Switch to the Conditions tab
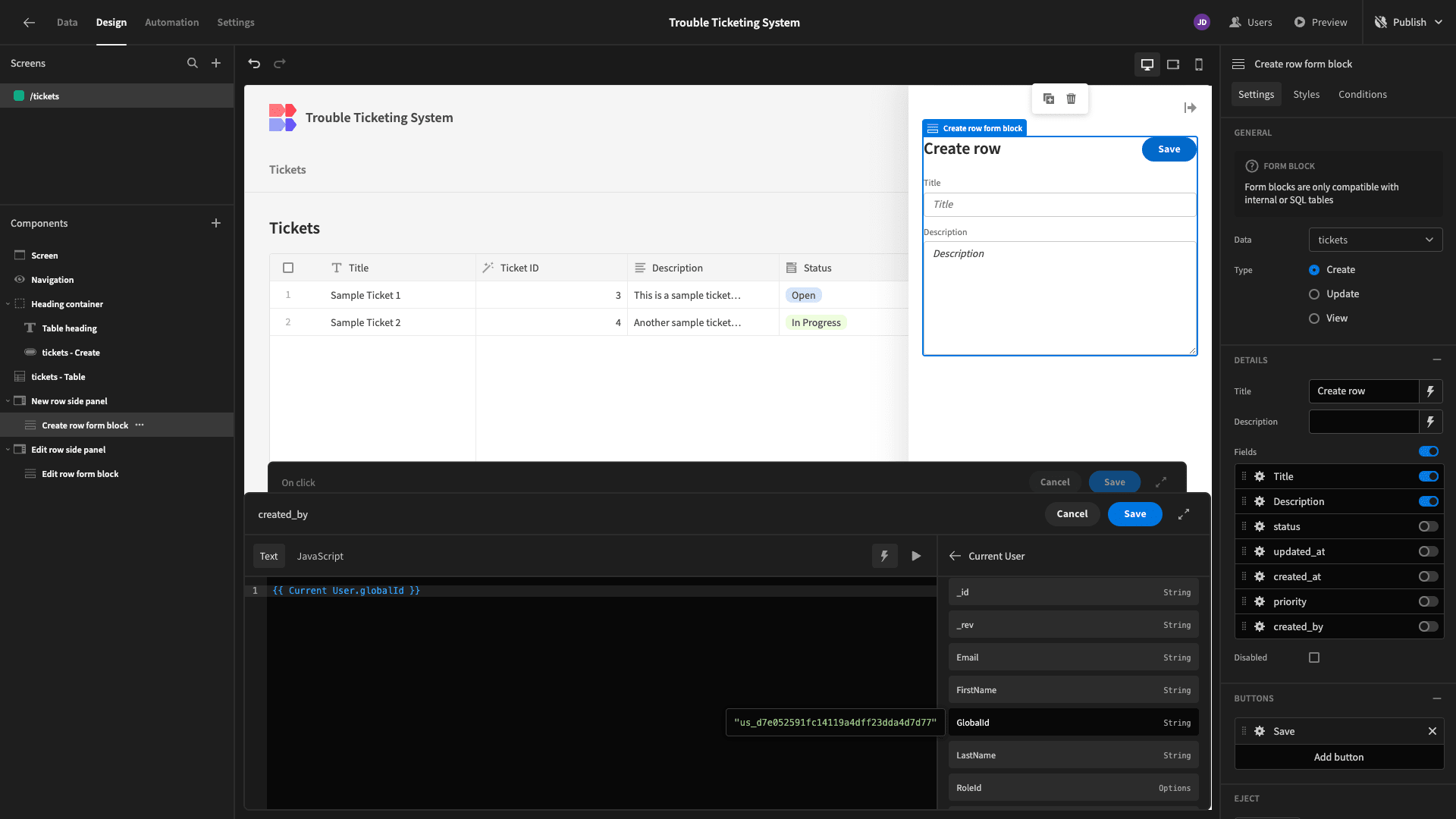This screenshot has height=819, width=1456. click(x=1363, y=95)
